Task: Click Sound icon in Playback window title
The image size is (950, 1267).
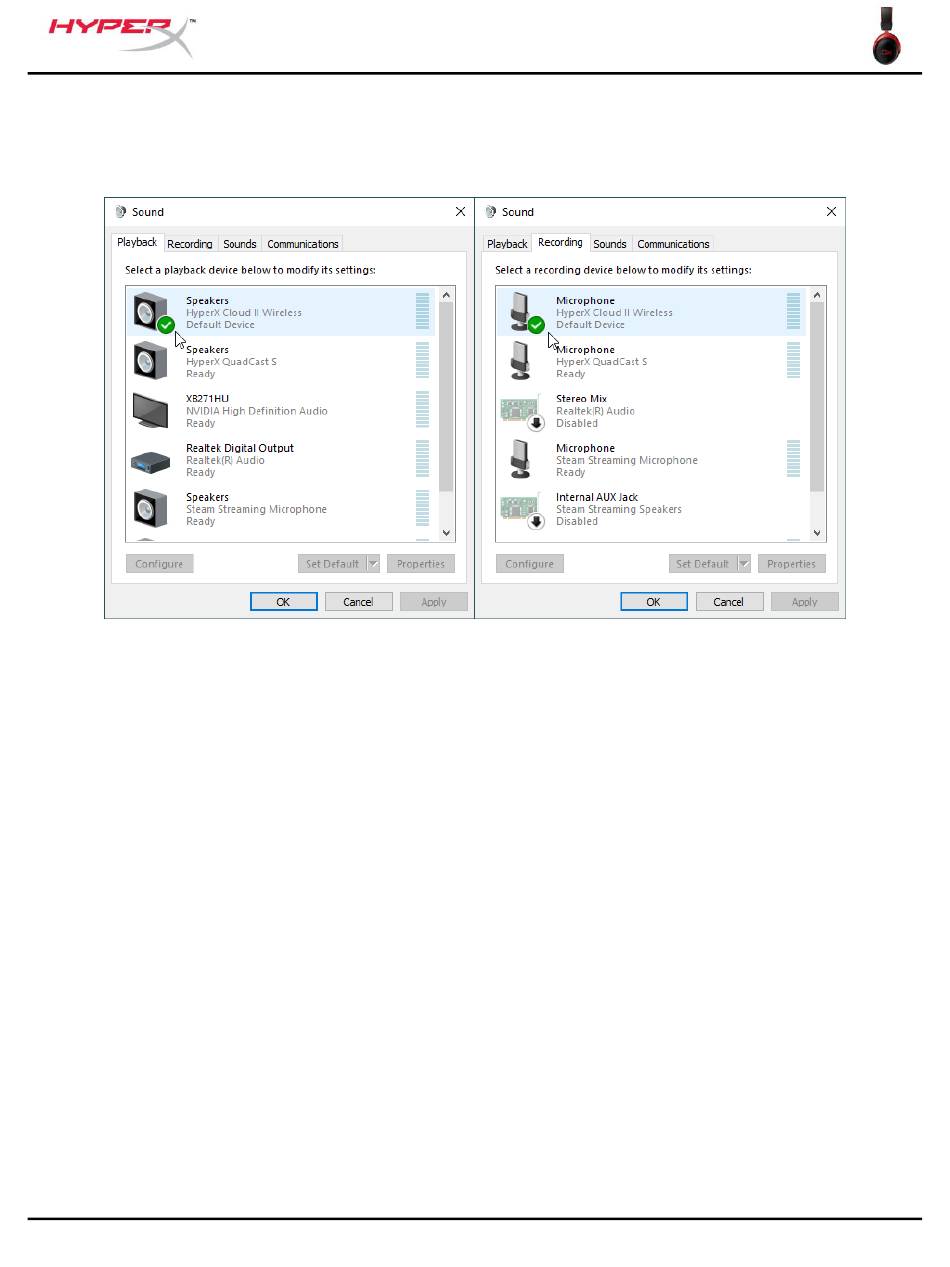Action: tap(121, 212)
